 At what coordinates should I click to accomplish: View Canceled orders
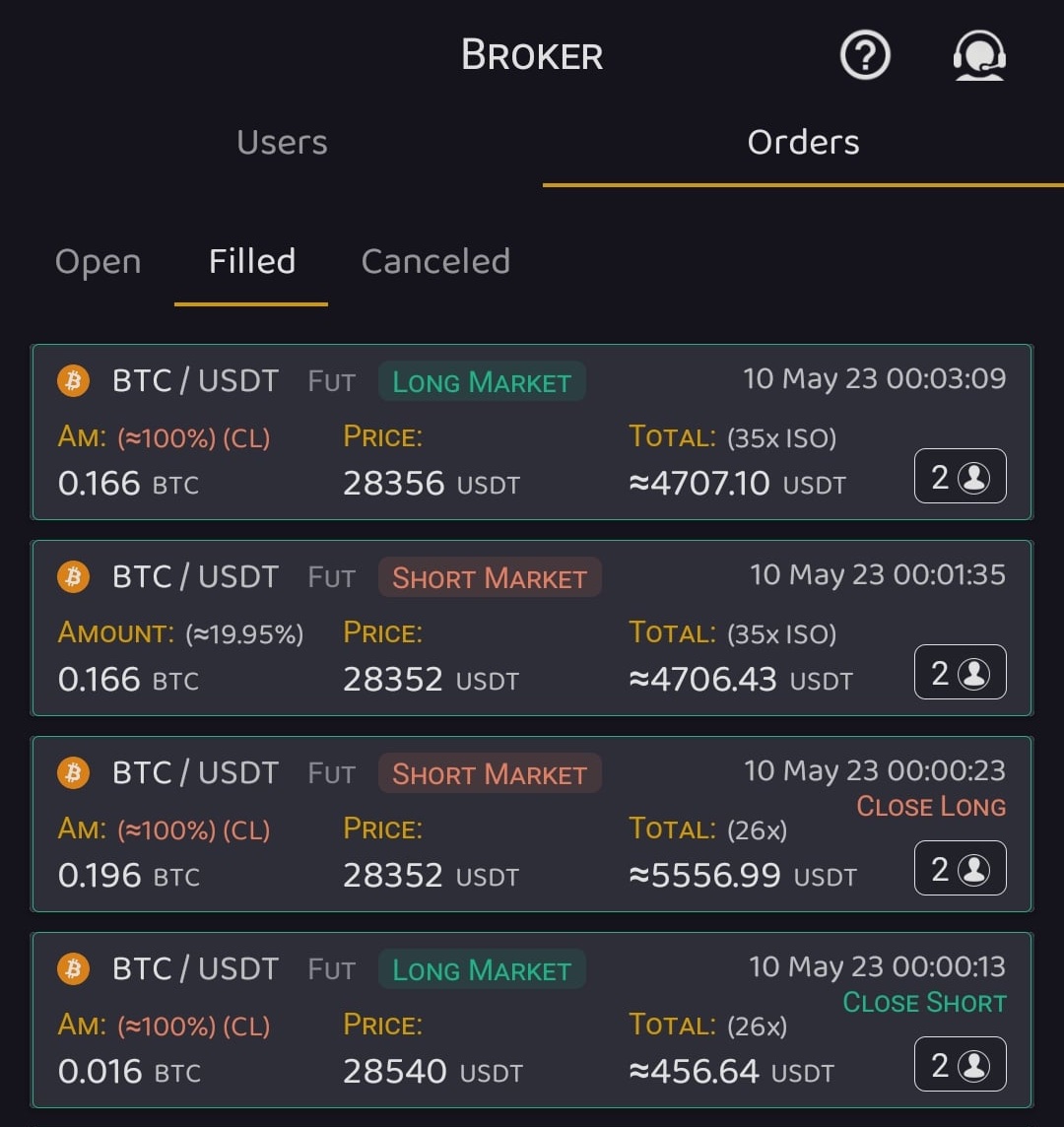435,262
